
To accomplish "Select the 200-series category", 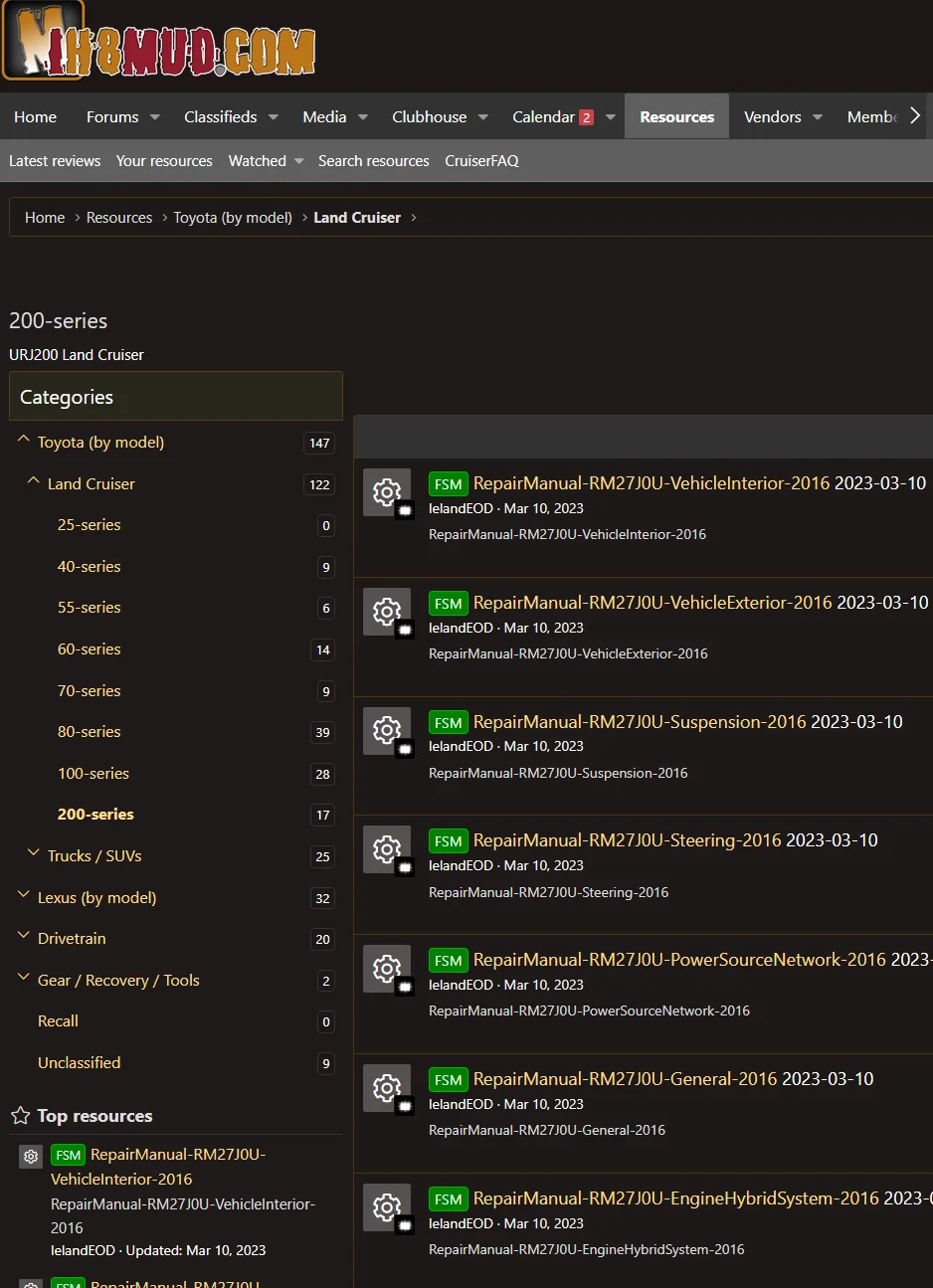I will point(95,815).
